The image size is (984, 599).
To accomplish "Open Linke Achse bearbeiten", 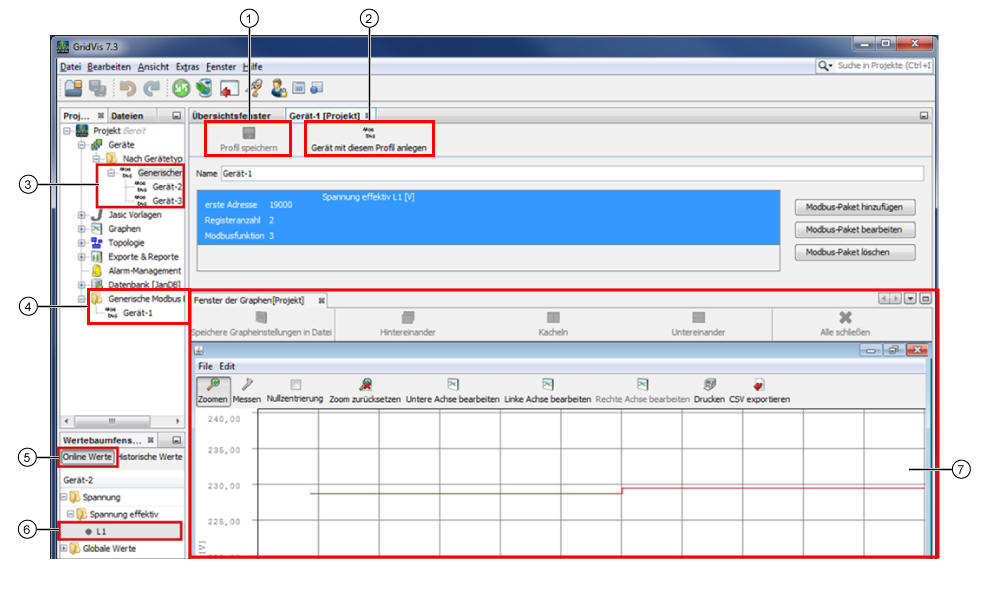I will coord(548,384).
